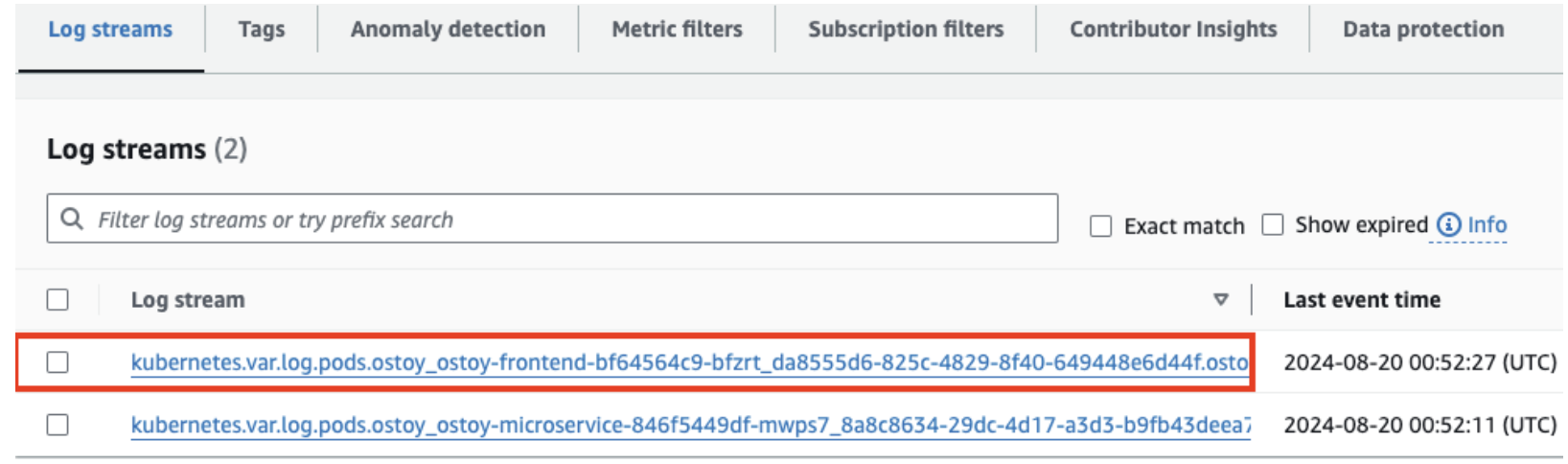Switch to the Tags tab
Image resolution: width=1568 pixels, height=464 pixels.
tap(262, 30)
